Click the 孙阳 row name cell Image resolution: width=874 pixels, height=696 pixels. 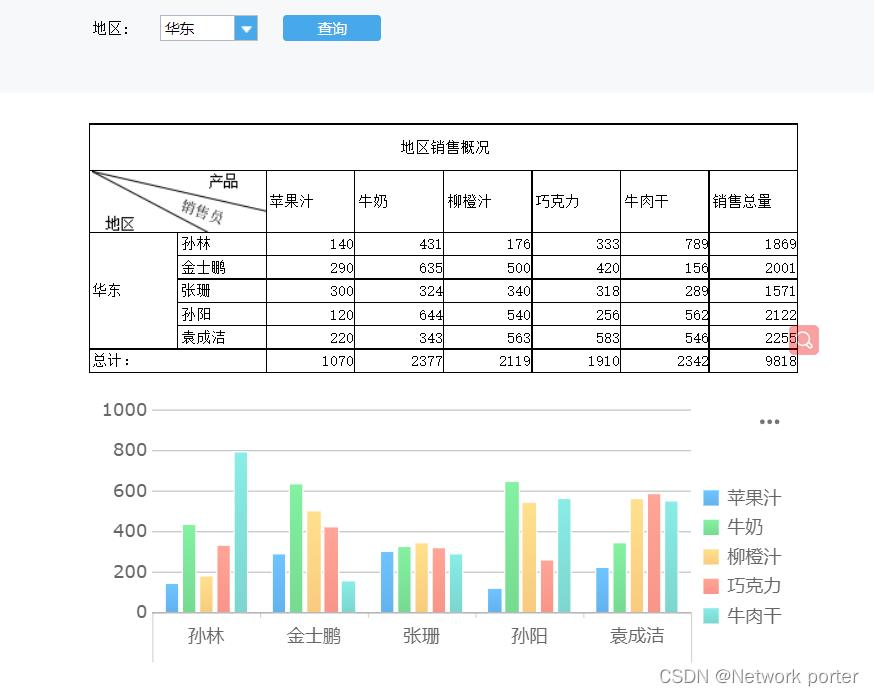(222, 314)
